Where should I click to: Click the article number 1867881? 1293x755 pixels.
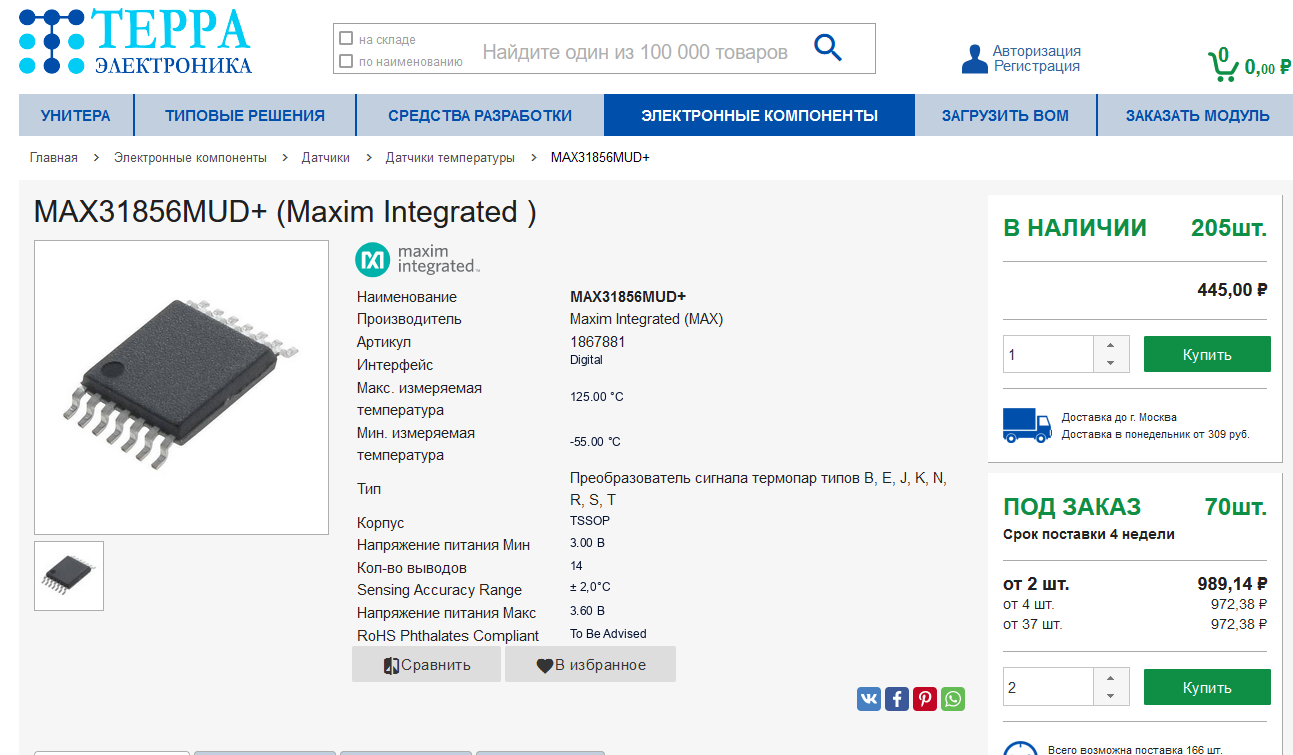coord(598,342)
